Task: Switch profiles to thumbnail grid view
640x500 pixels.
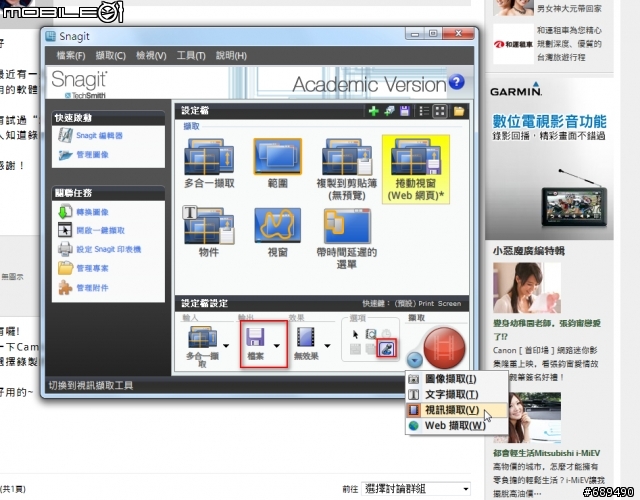Action: click(x=440, y=111)
